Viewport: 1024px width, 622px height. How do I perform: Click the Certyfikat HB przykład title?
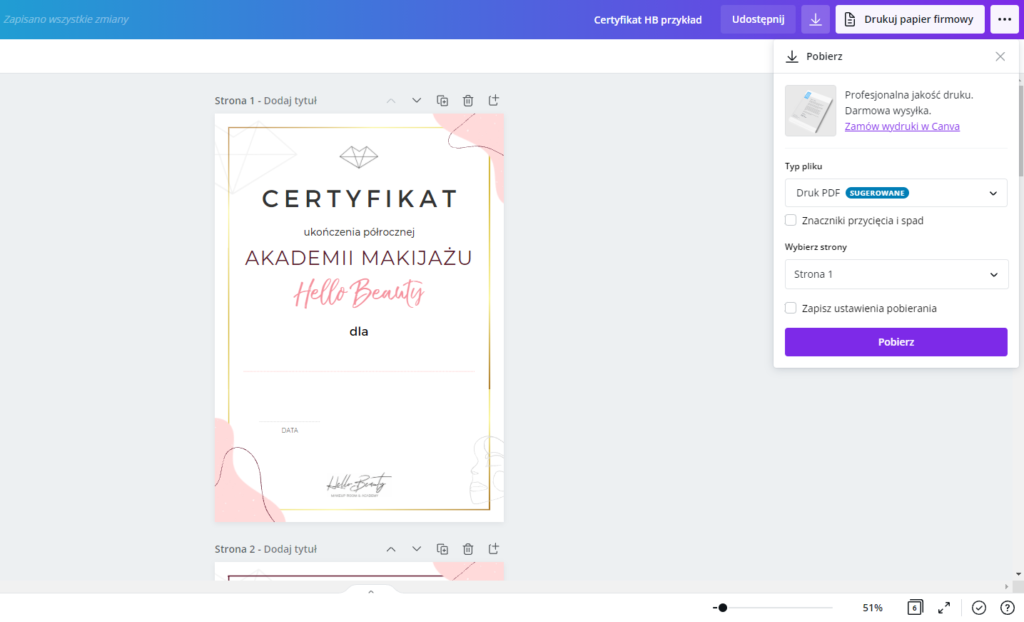coord(648,20)
